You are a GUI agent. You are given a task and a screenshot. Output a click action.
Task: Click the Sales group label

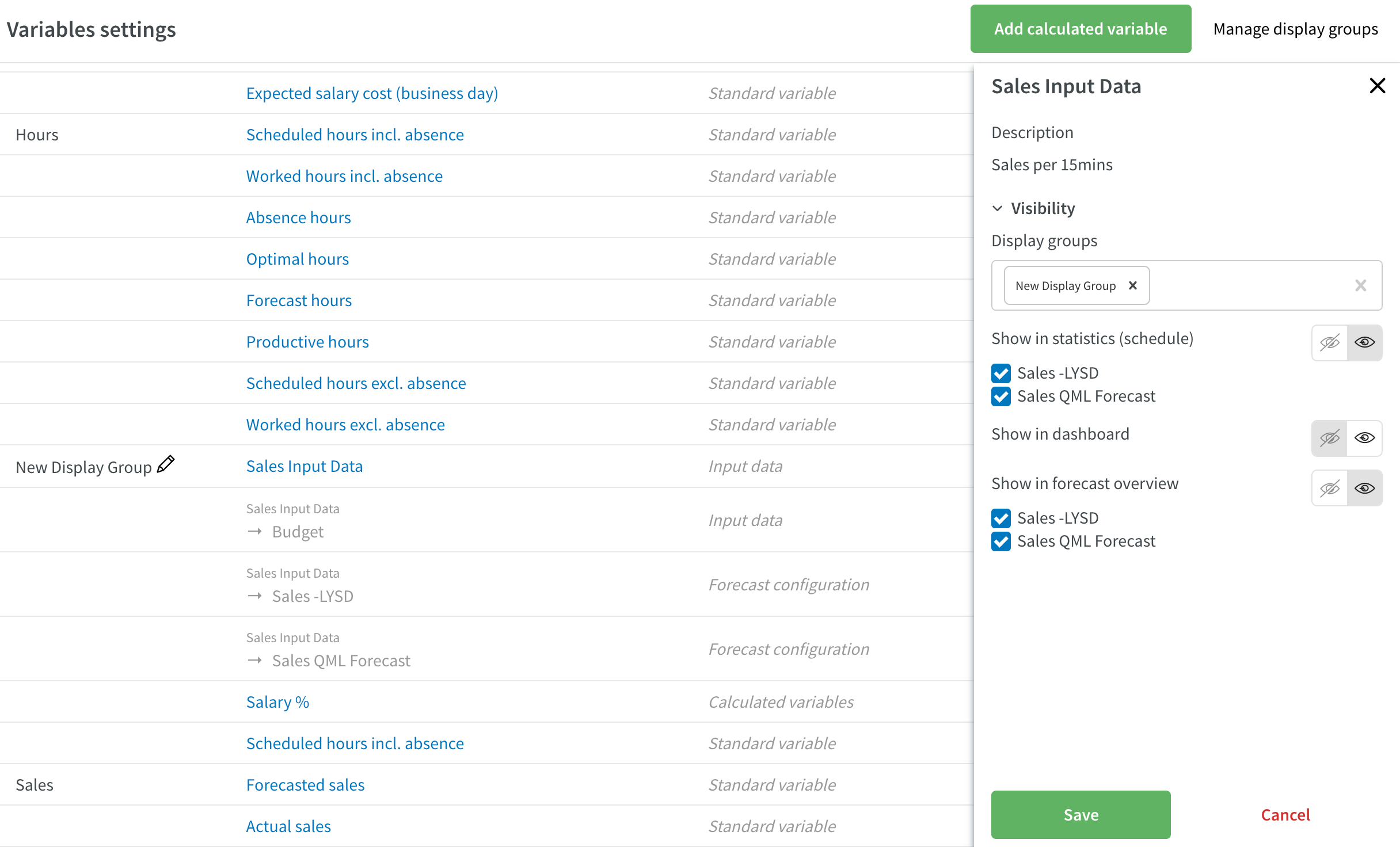(x=35, y=785)
